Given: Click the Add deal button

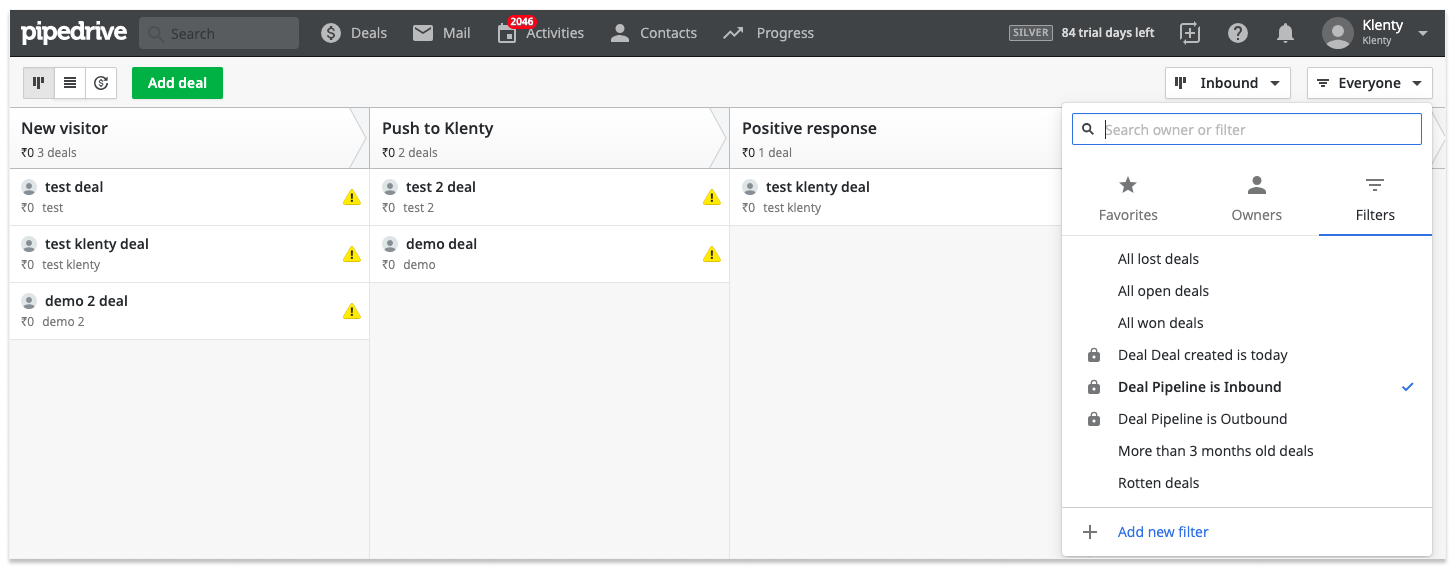Looking at the screenshot, I should point(177,83).
